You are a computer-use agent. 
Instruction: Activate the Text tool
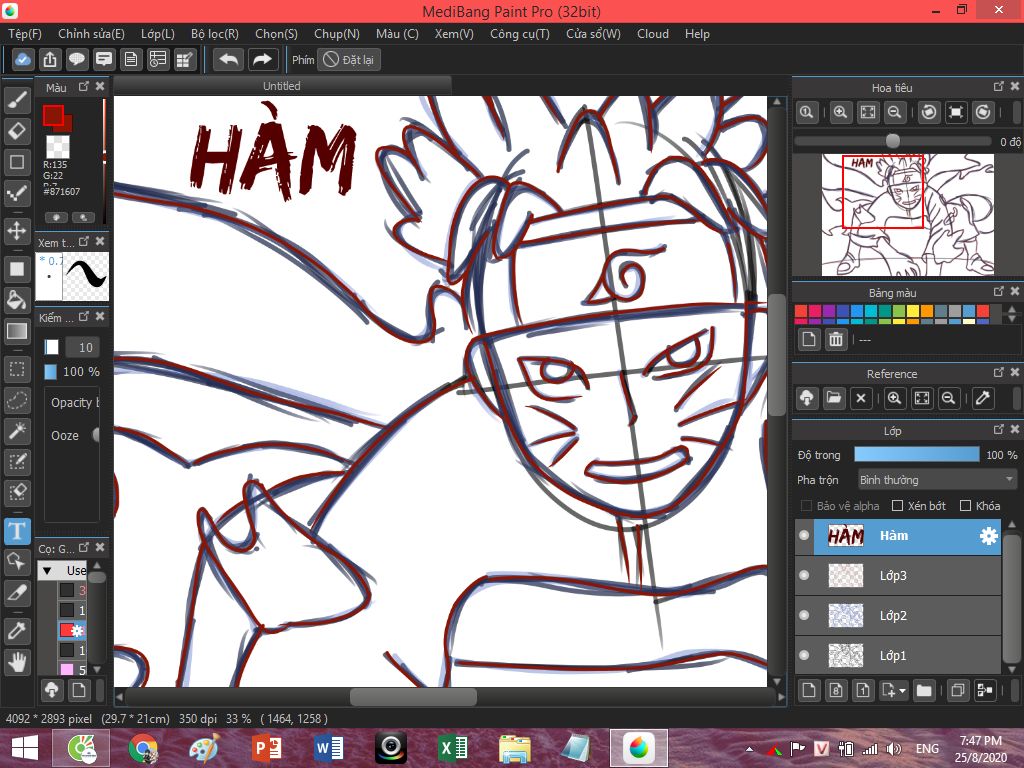coord(18,531)
